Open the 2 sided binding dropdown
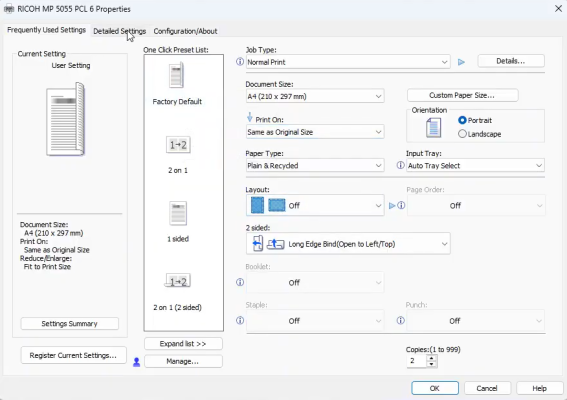Image resolution: width=567 pixels, height=400 pixels. (x=348, y=244)
